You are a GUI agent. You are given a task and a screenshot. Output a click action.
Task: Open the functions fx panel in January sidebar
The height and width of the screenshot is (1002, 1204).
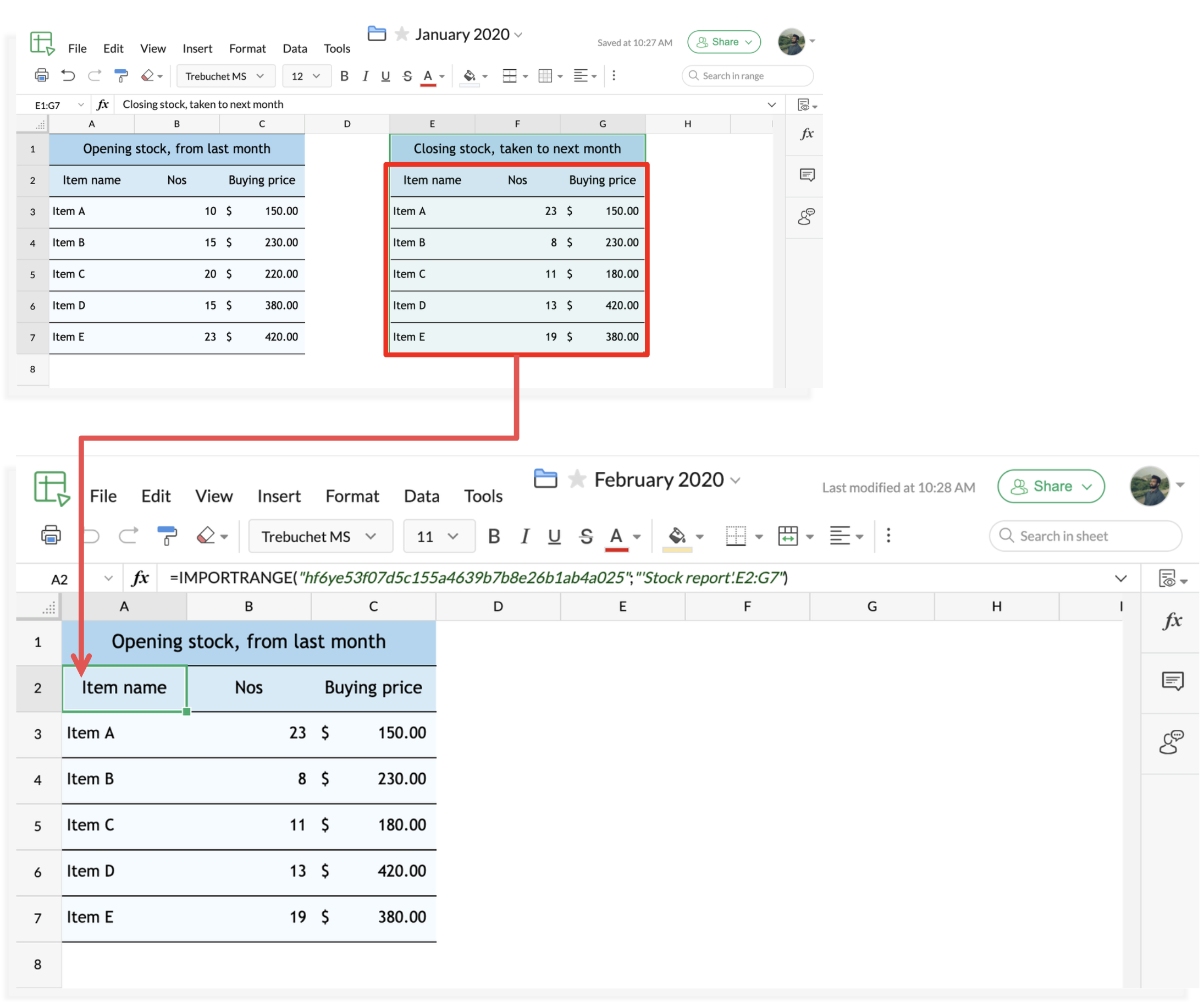[807, 134]
